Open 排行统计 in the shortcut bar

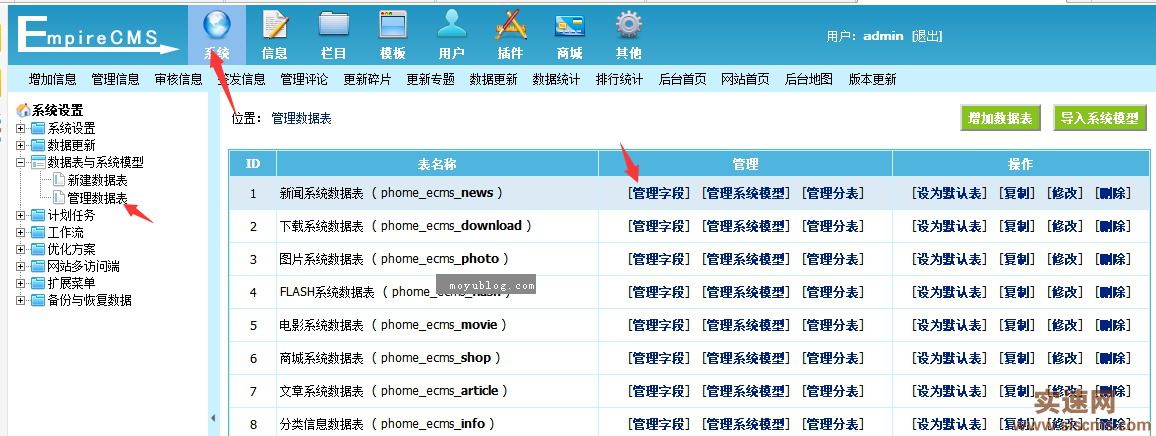pos(619,80)
